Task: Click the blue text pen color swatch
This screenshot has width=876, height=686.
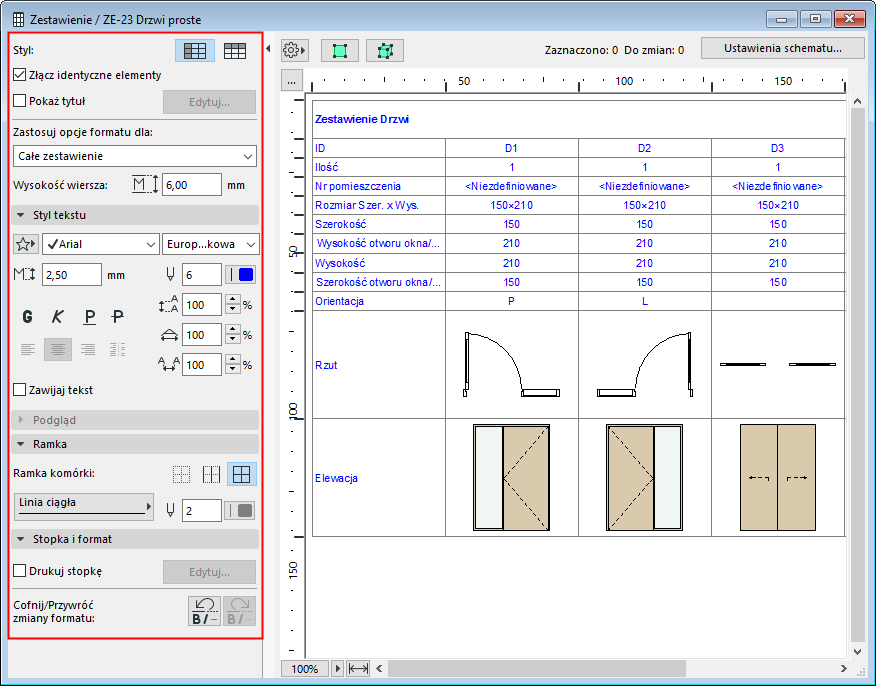Action: (241, 275)
